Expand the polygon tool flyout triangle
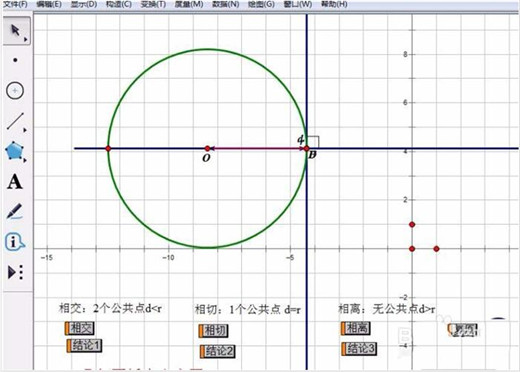This screenshot has width=520, height=372. click(25, 160)
